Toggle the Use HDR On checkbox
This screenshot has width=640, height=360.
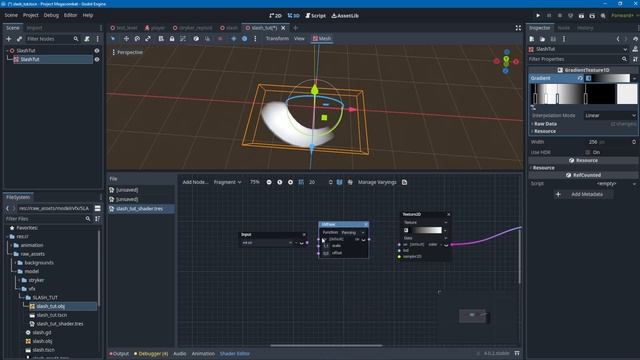click(x=588, y=152)
